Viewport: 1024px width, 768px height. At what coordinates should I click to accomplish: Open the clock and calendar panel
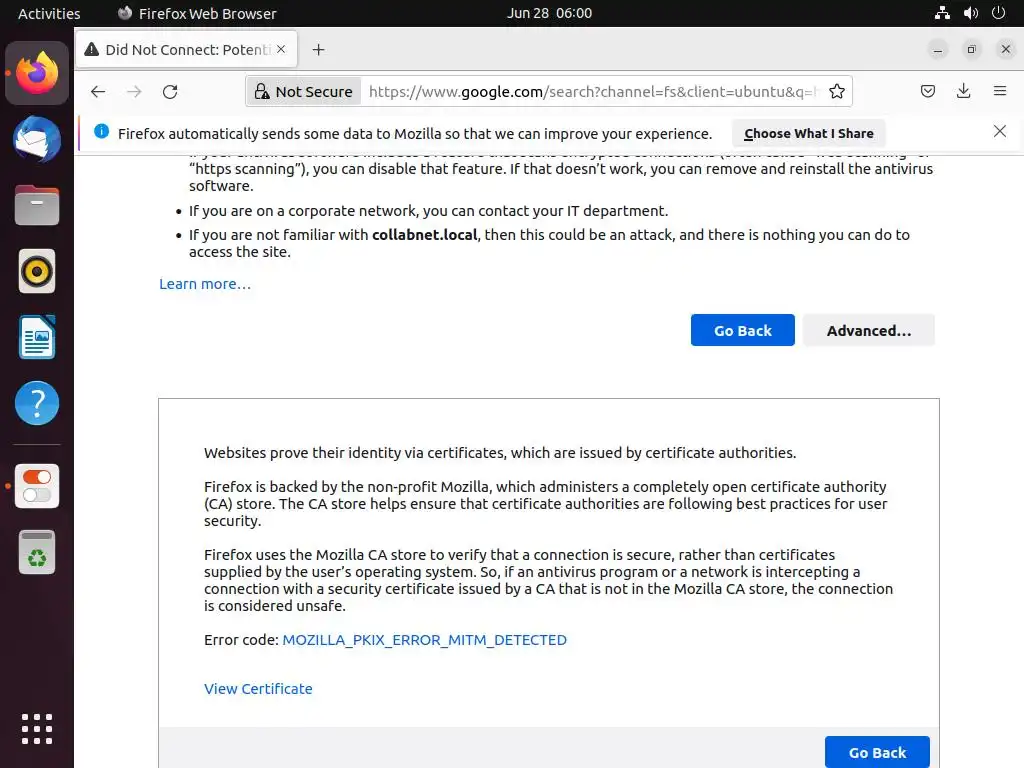pyautogui.click(x=549, y=13)
